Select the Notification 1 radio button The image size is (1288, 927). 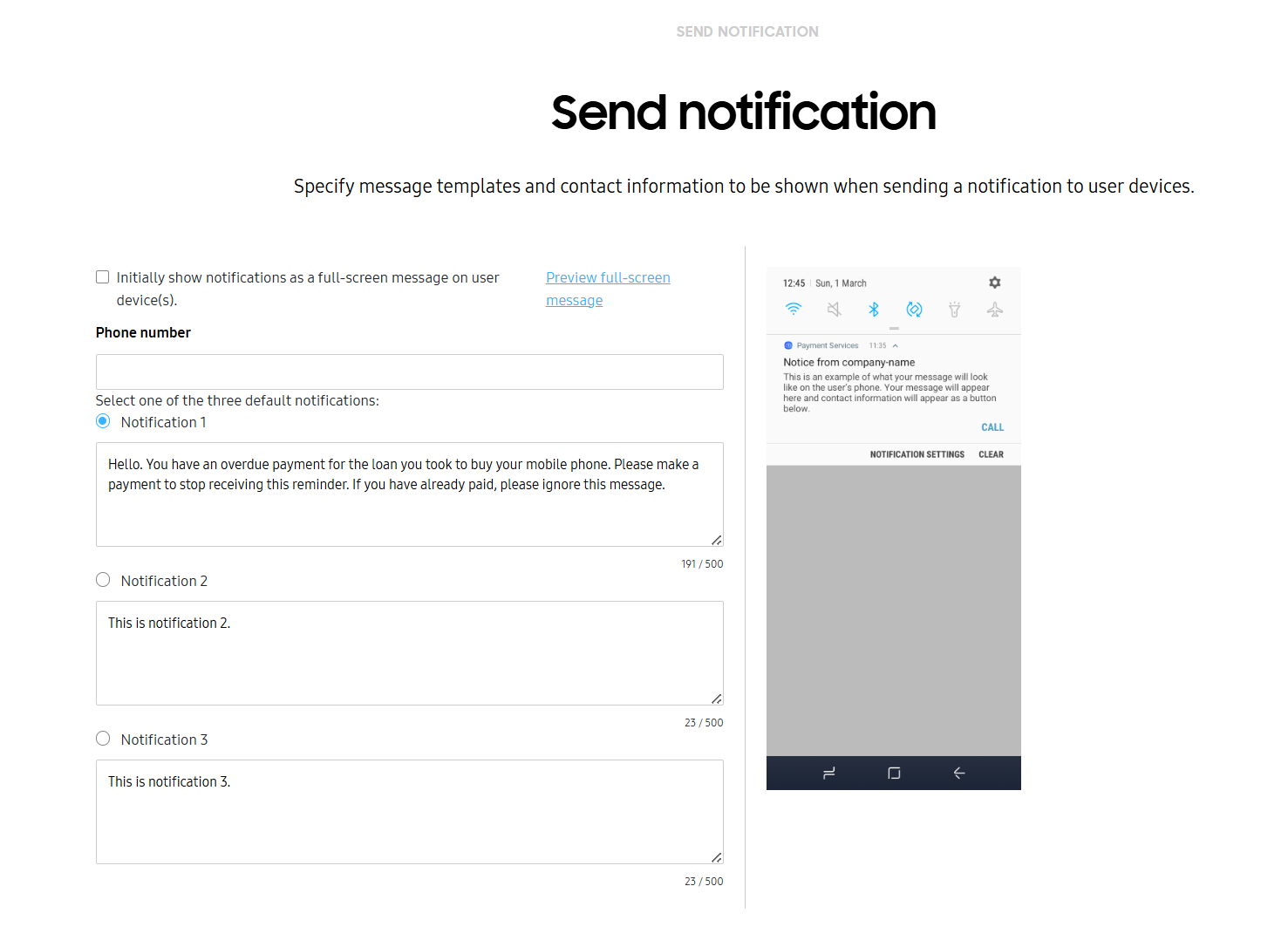[x=103, y=421]
